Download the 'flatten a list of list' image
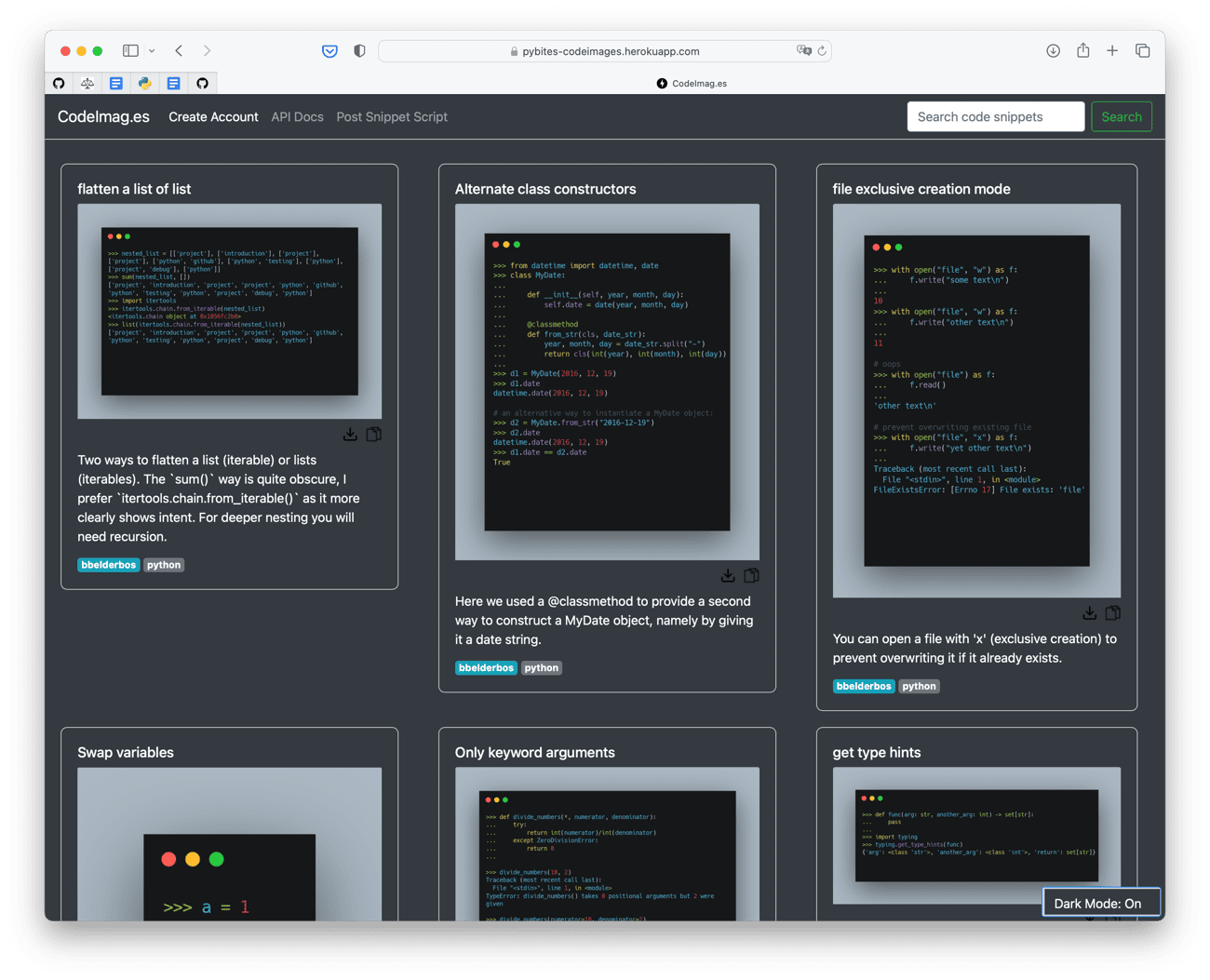Image resolution: width=1210 pixels, height=980 pixels. [x=350, y=435]
